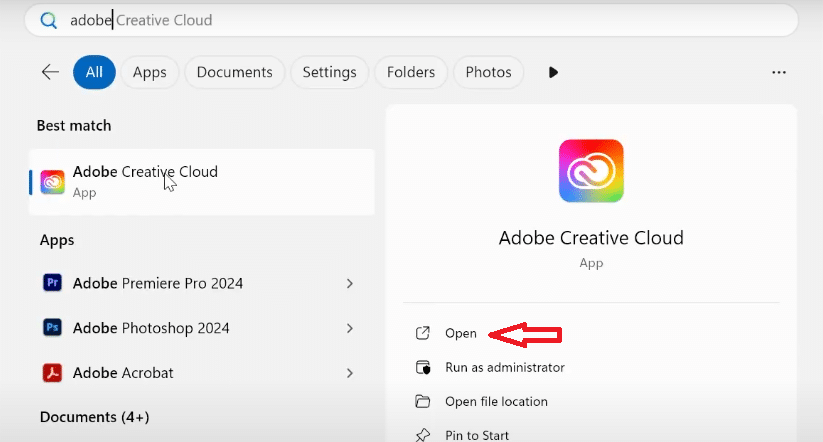823x442 pixels.
Task: Click Open in the preview pane
Action: [x=460, y=333]
